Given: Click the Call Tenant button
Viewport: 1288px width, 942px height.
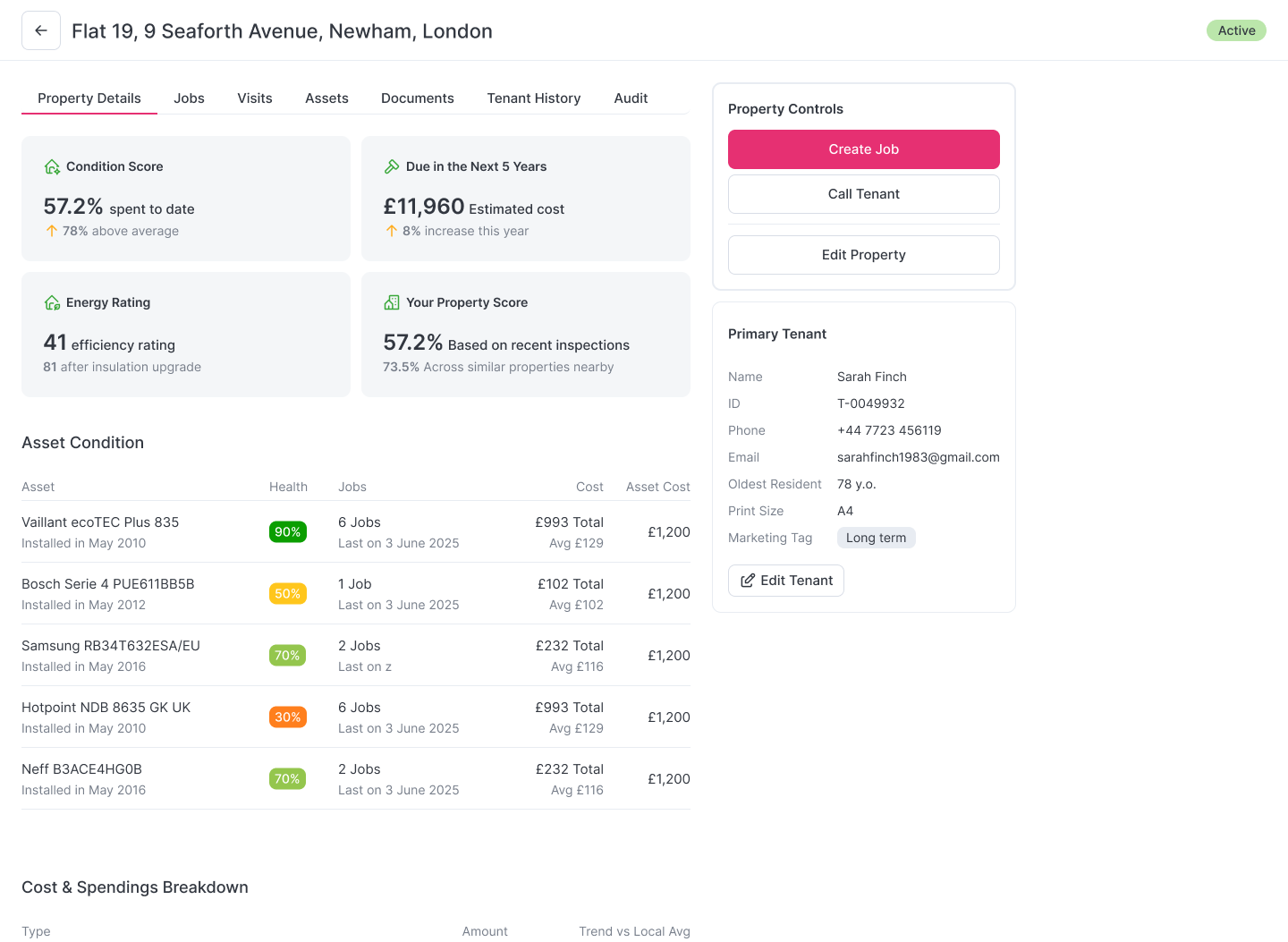Looking at the screenshot, I should coord(864,194).
